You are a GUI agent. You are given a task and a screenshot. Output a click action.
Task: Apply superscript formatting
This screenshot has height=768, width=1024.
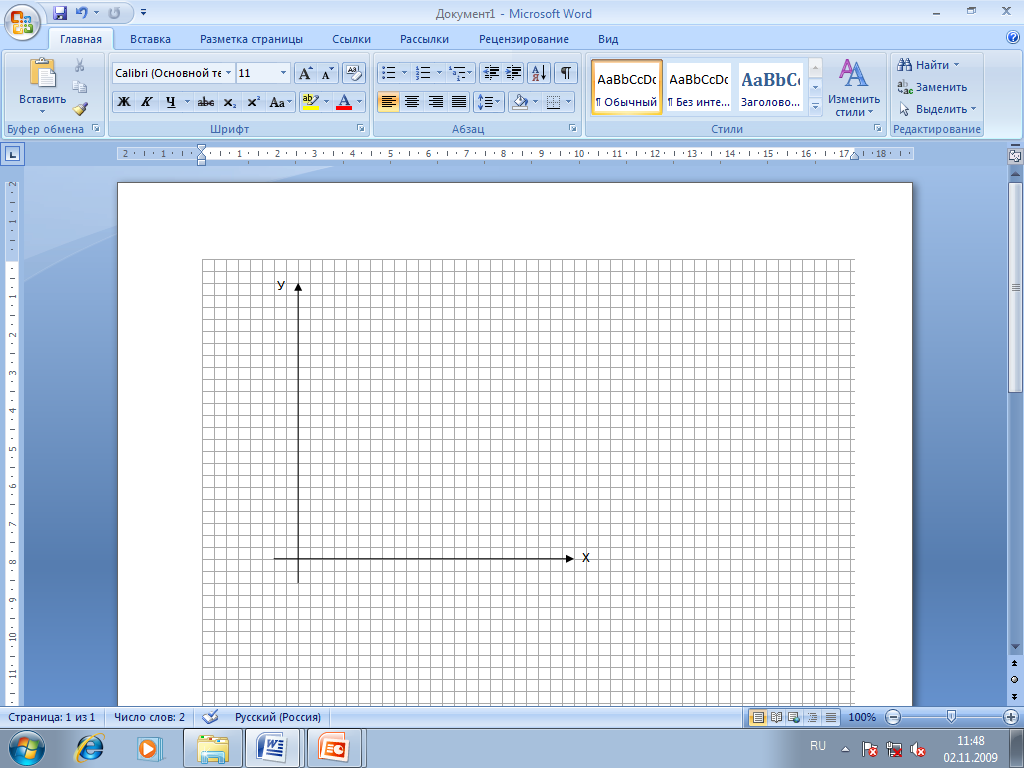pos(253,102)
